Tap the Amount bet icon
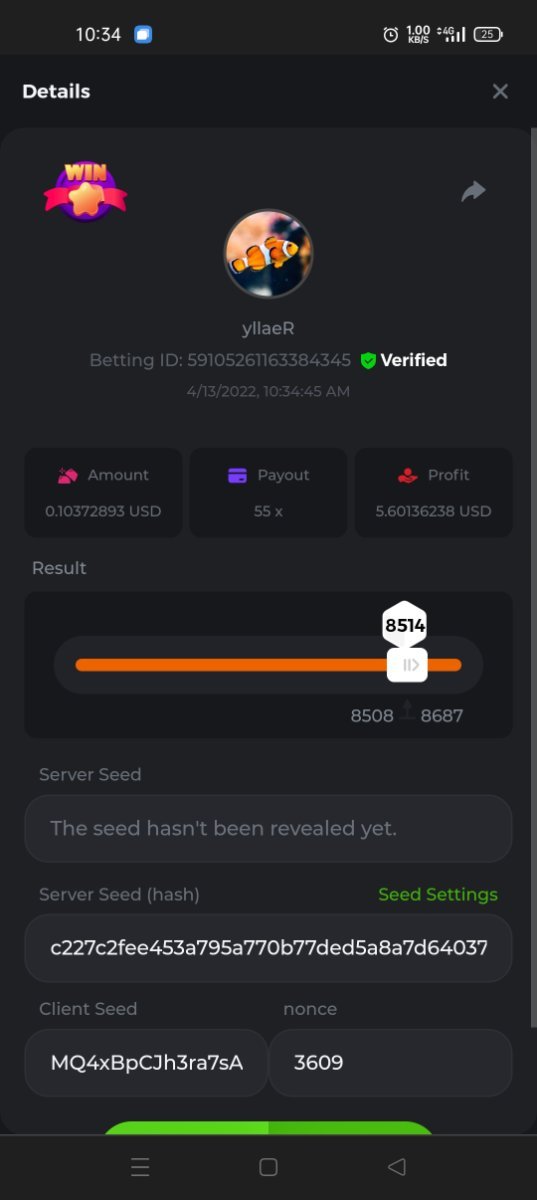 (68, 475)
